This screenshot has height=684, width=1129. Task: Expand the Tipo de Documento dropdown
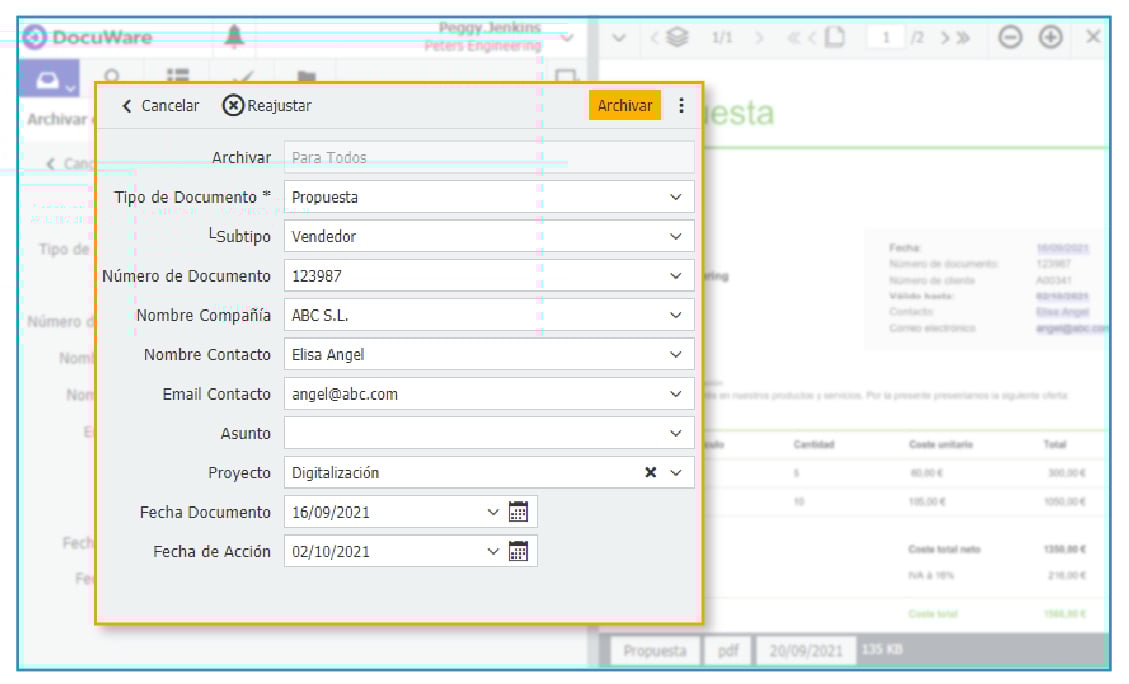[x=676, y=197]
